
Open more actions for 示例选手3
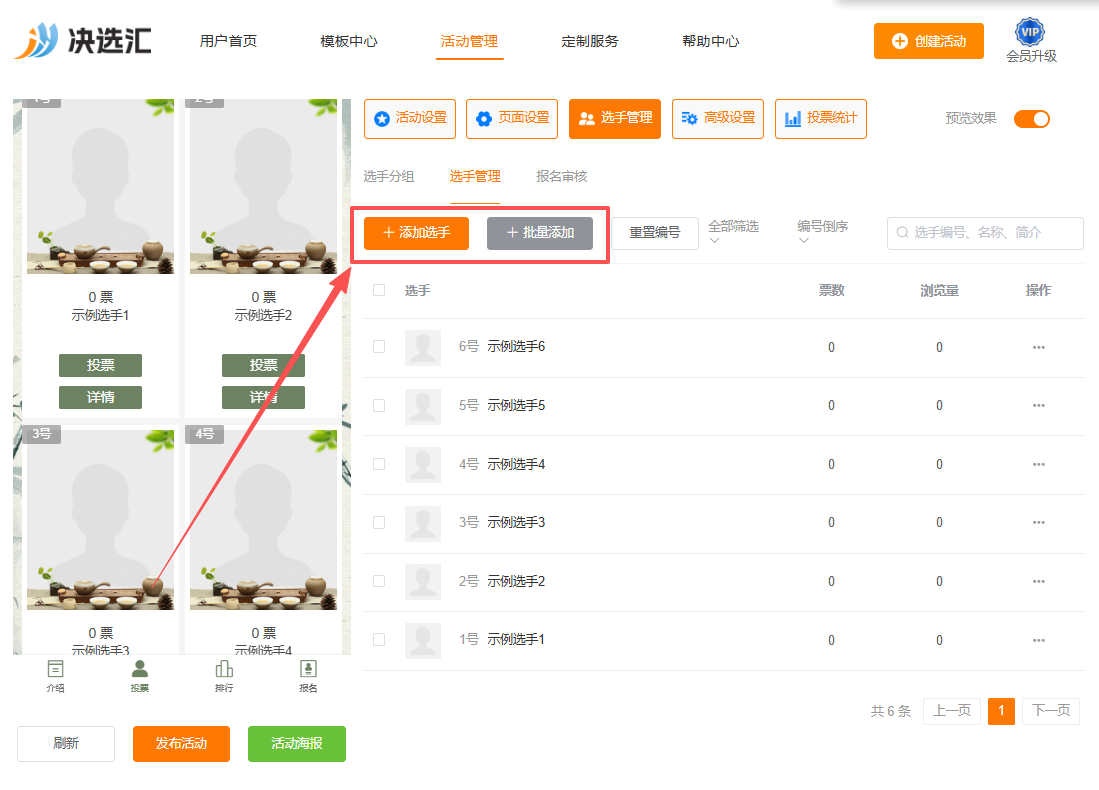click(x=1039, y=522)
